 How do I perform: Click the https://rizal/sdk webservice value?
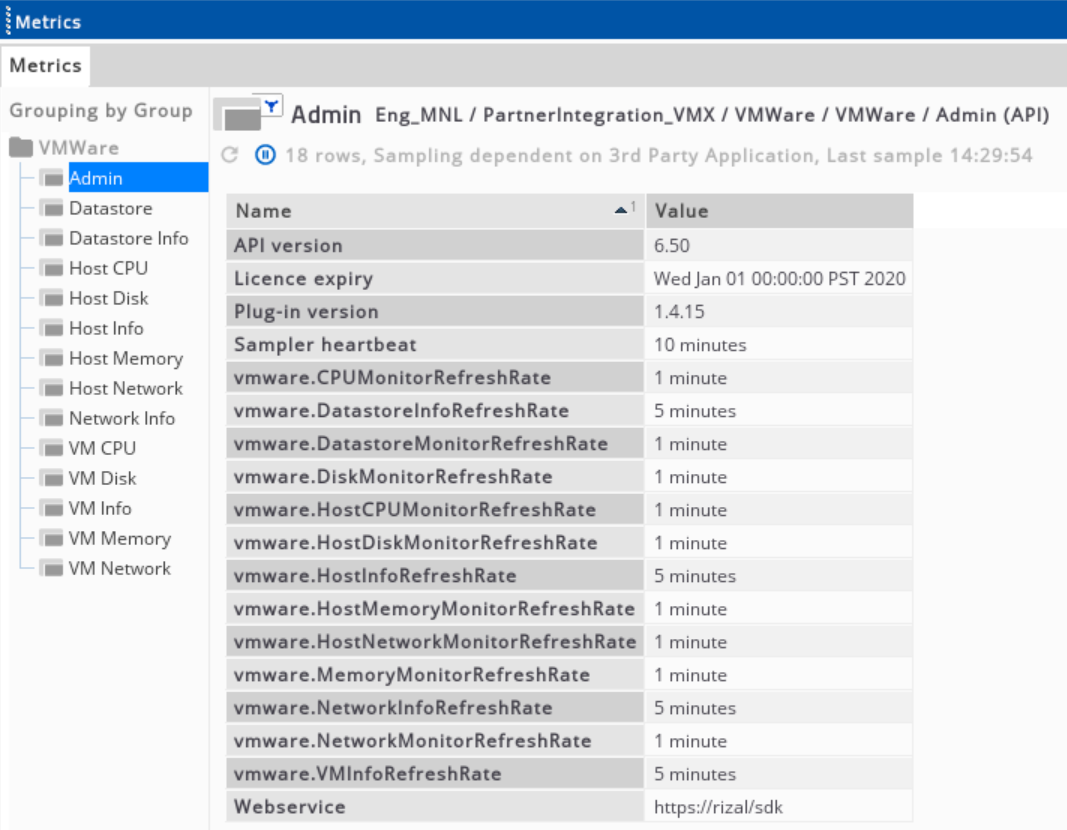tap(718, 807)
